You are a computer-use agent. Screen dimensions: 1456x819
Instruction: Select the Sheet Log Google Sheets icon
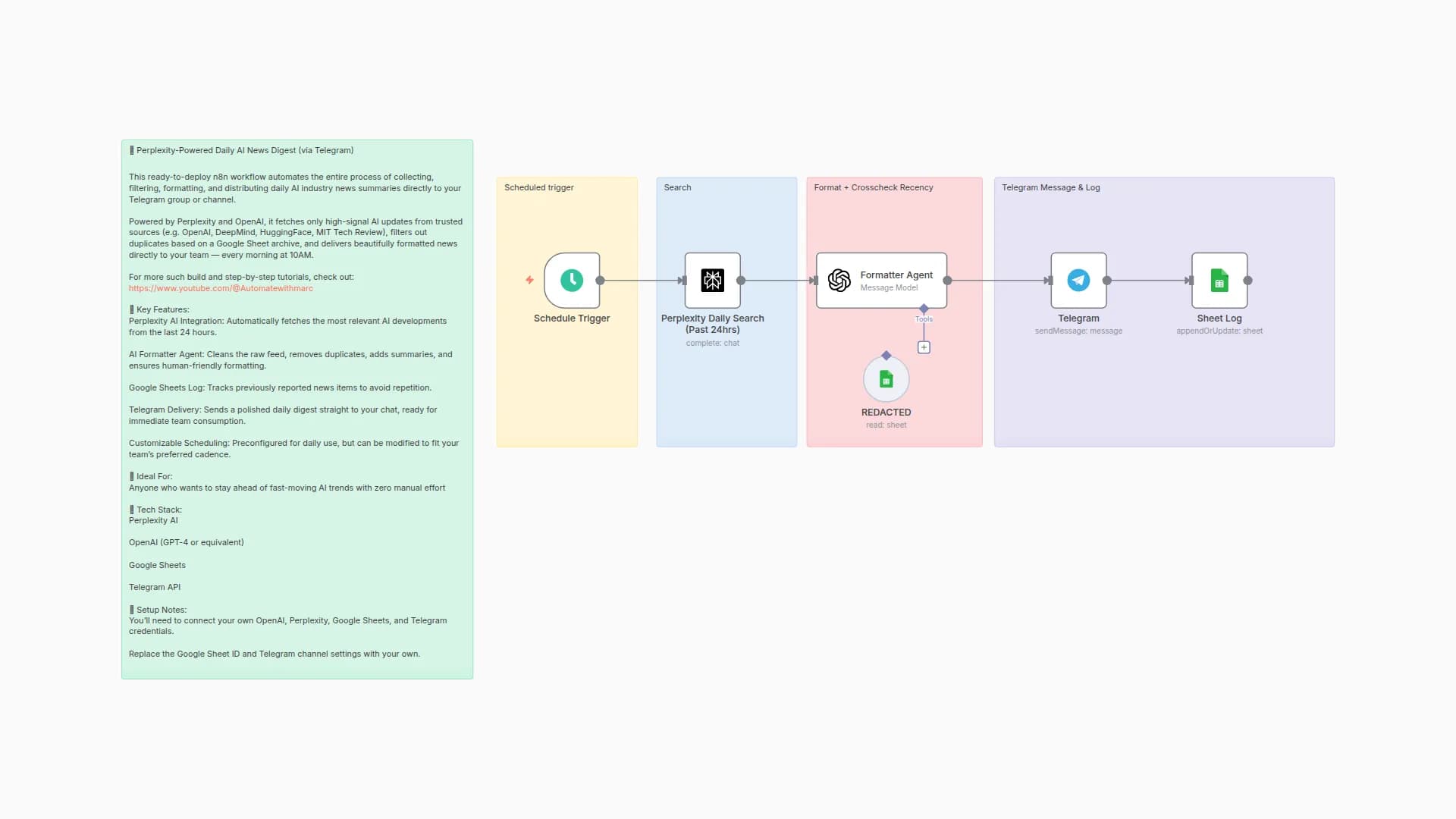click(1219, 281)
